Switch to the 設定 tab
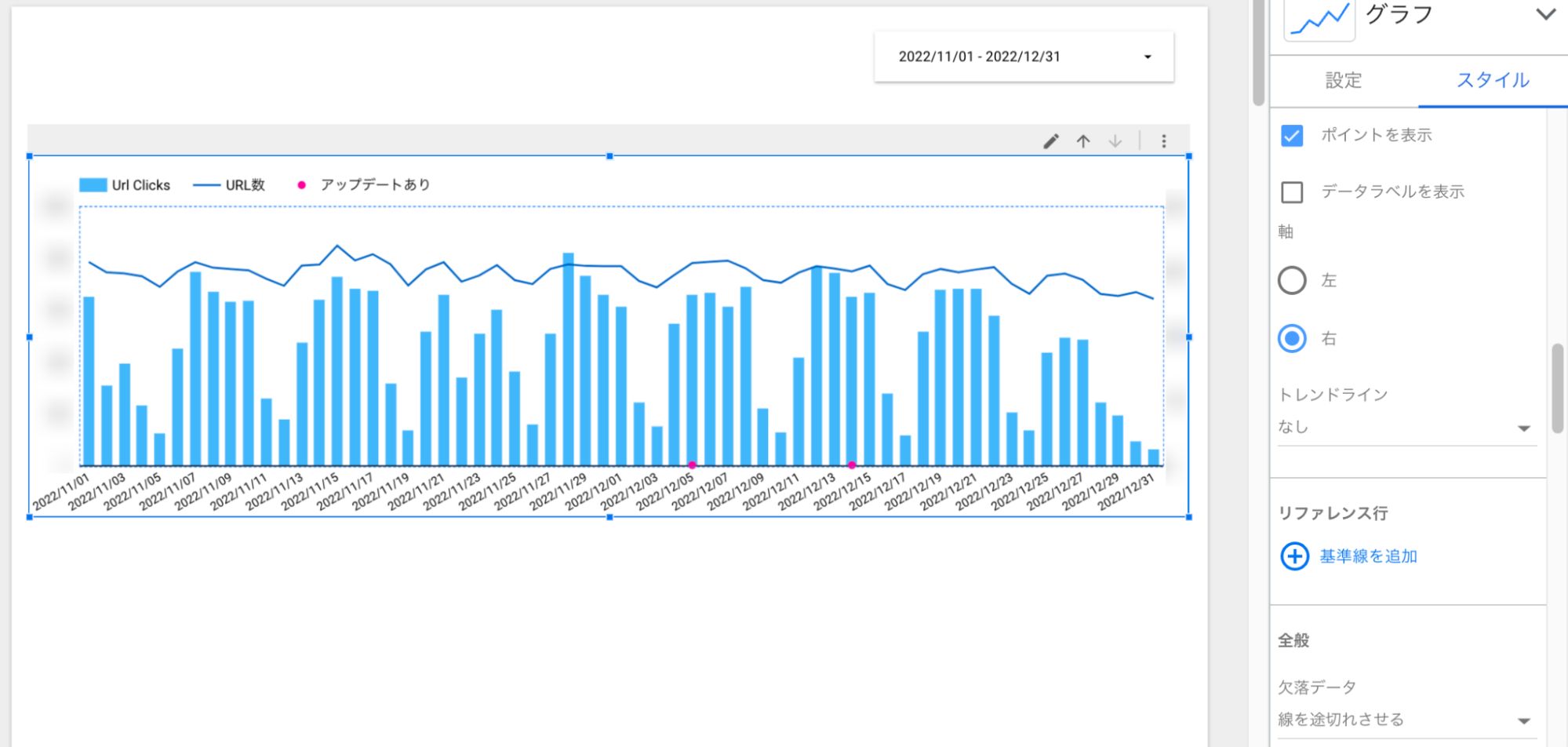The height and width of the screenshot is (747, 1568). pos(1344,80)
